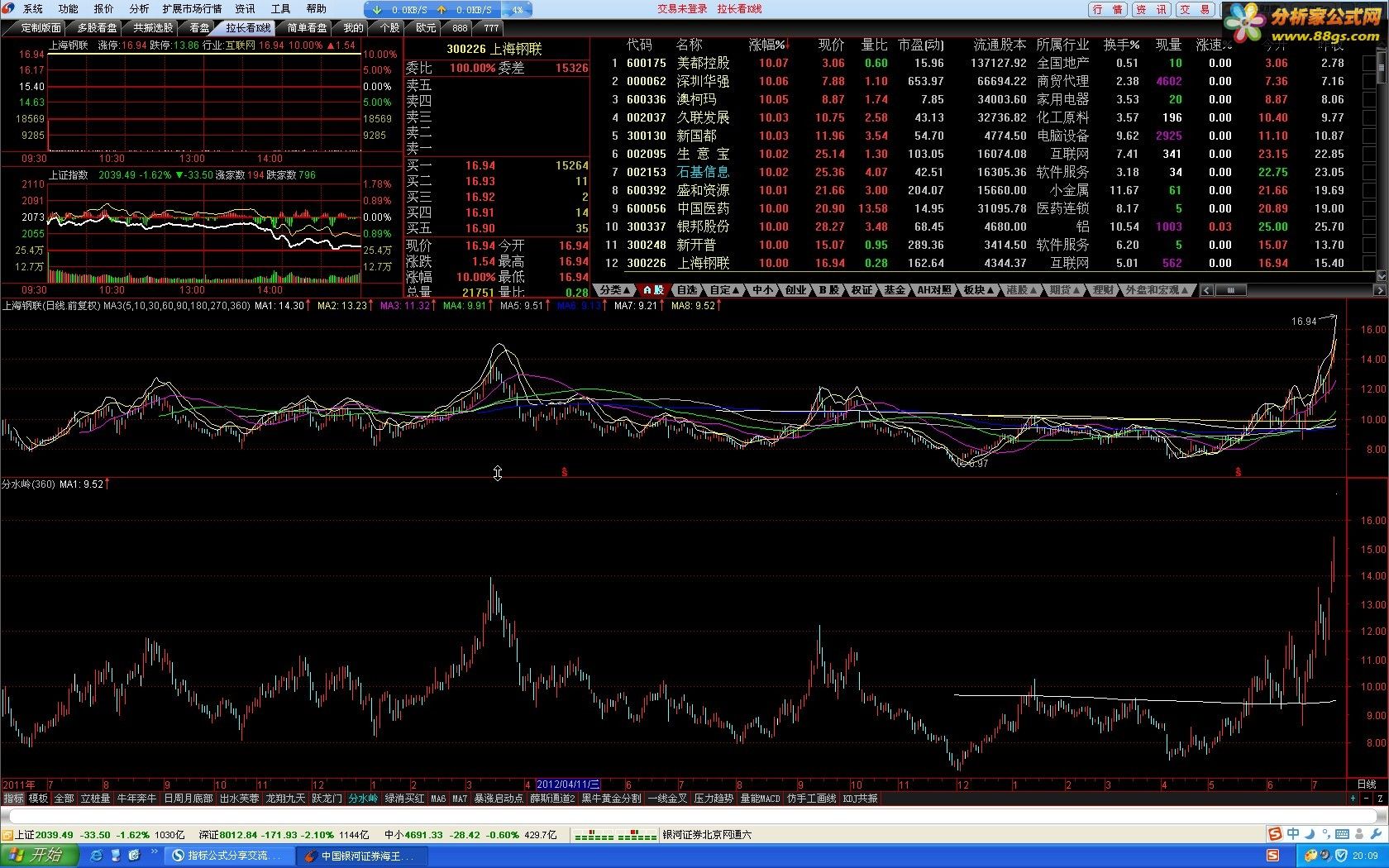Screen dimensions: 1389x868
Task: Open the 系统 menu
Action: pos(33,9)
